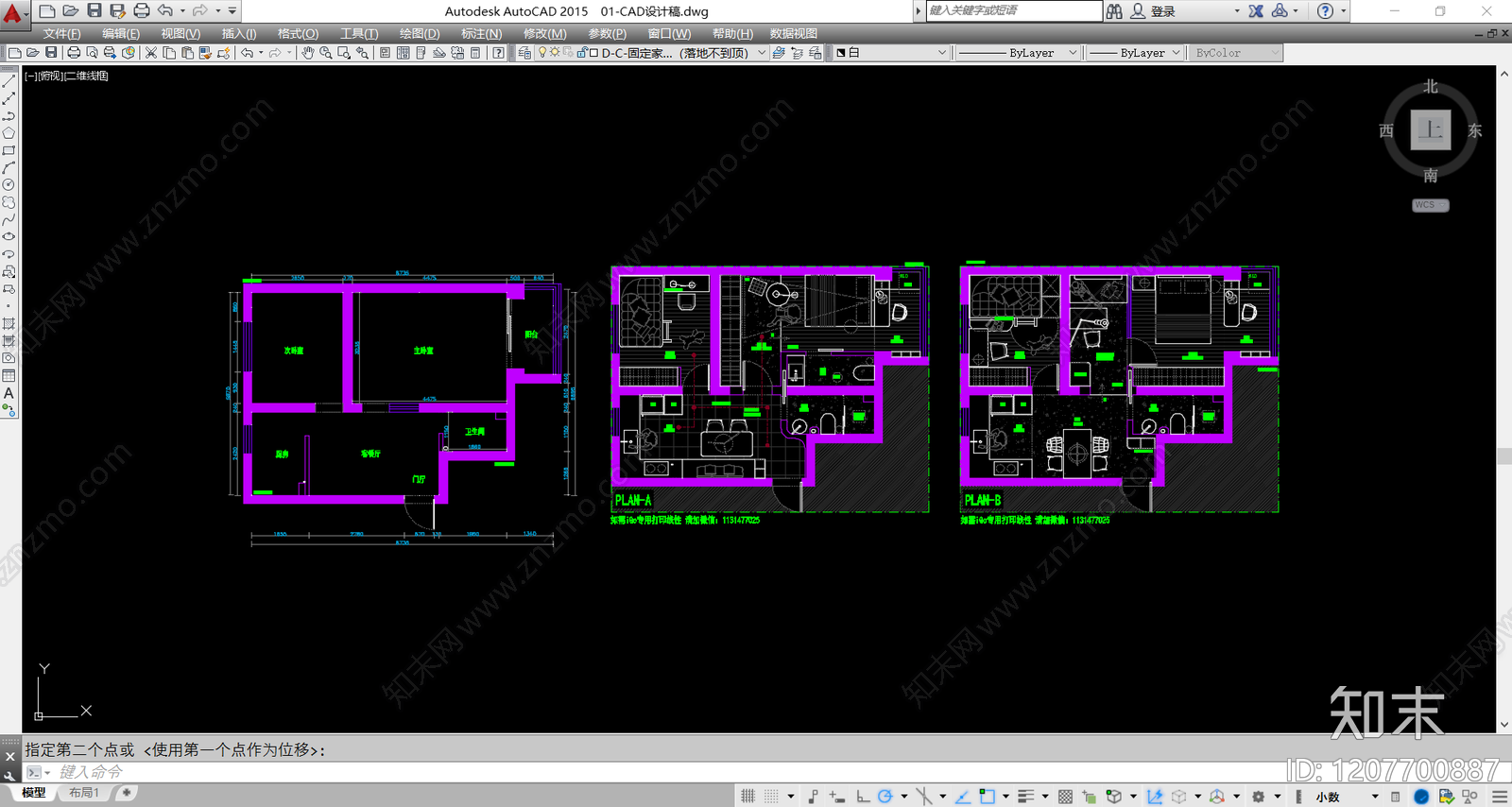Open the color control showing 白
The image size is (1512, 807).
click(891, 53)
